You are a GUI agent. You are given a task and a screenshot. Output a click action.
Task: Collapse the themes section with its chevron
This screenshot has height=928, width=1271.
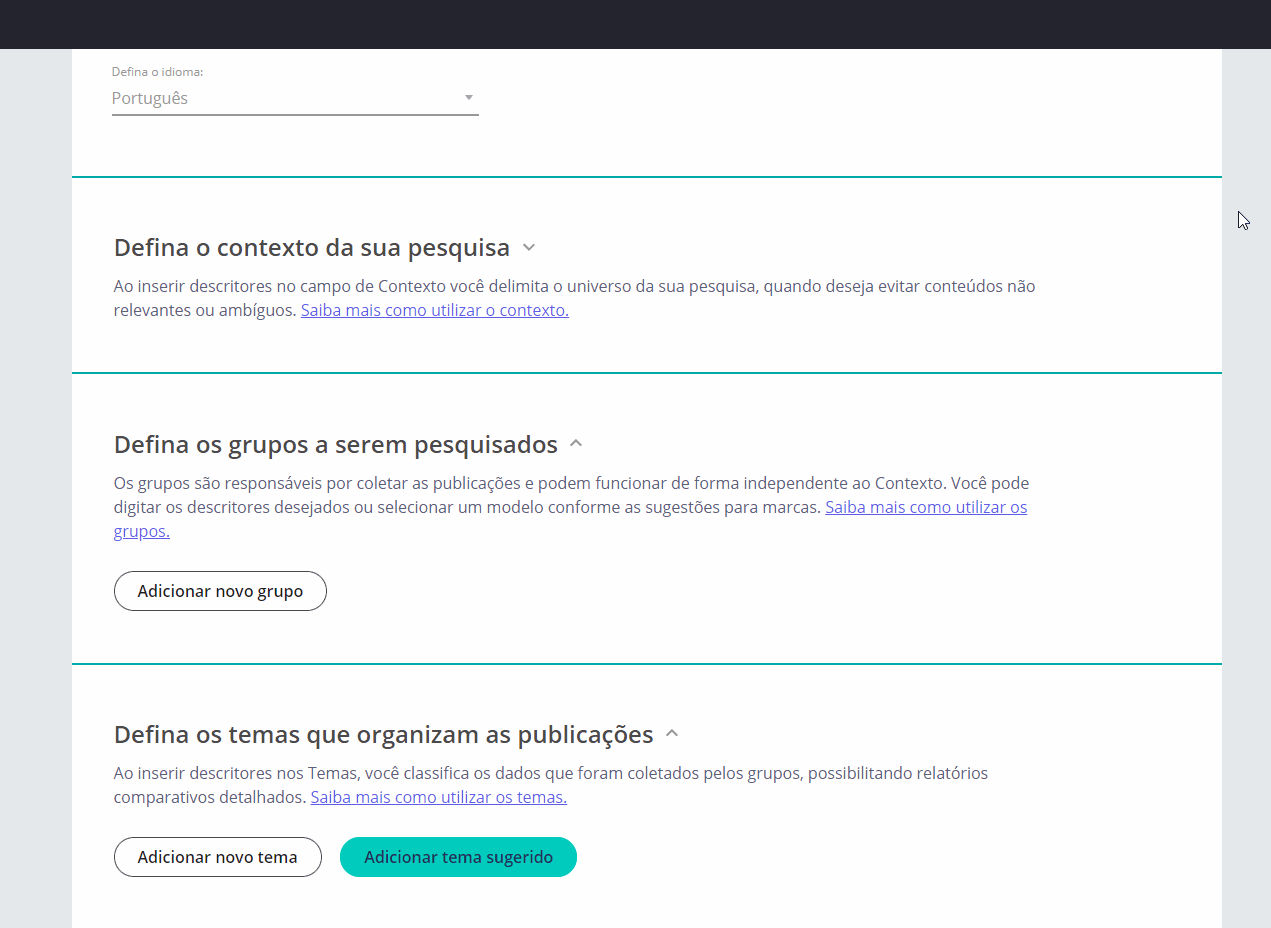coord(672,734)
